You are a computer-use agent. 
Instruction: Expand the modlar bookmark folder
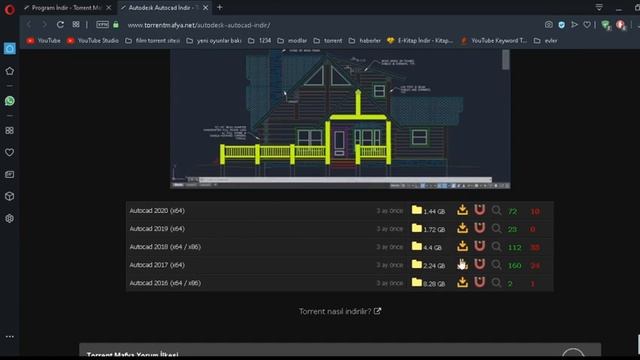(x=292, y=41)
